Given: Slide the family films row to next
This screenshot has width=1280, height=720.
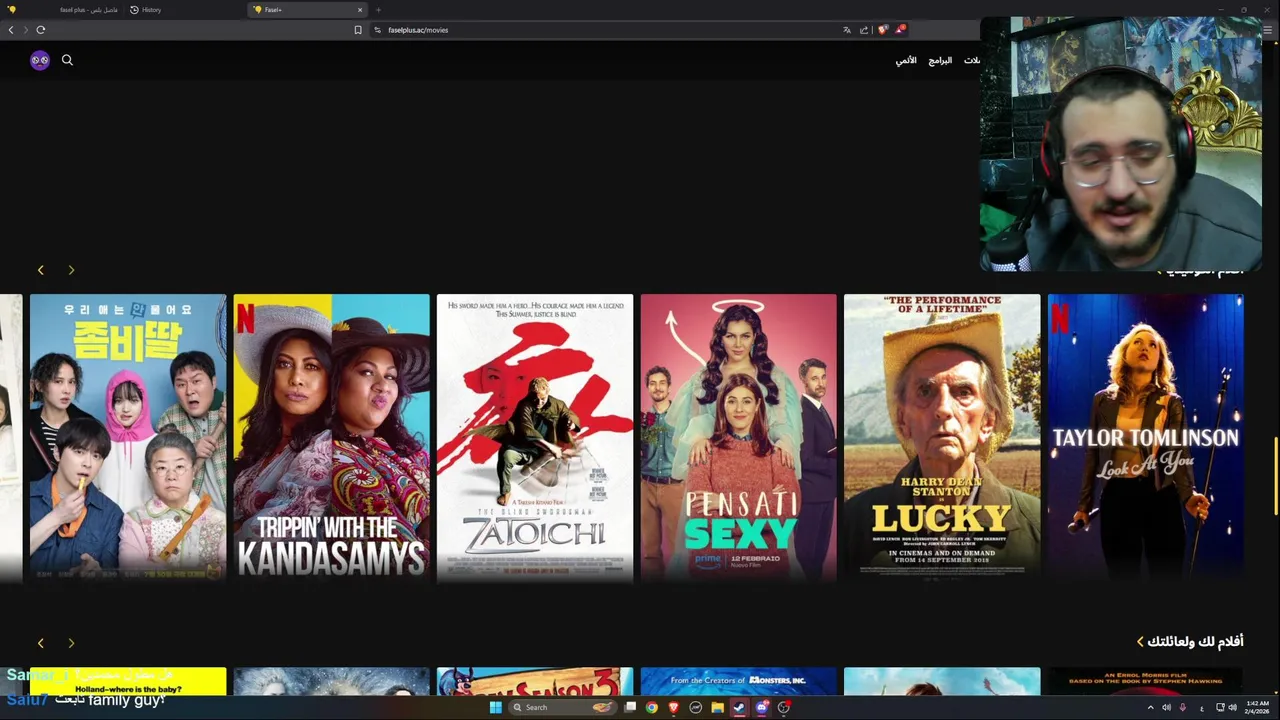Looking at the screenshot, I should pos(71,643).
